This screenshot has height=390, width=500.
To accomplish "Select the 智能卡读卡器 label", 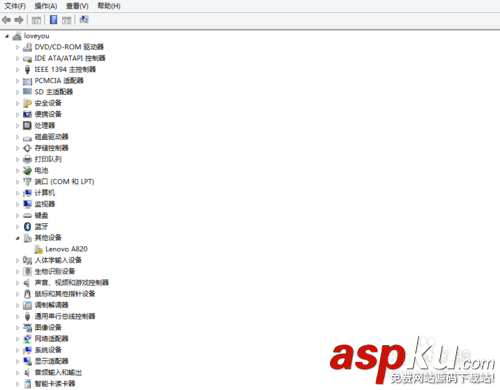I will pos(55,384).
